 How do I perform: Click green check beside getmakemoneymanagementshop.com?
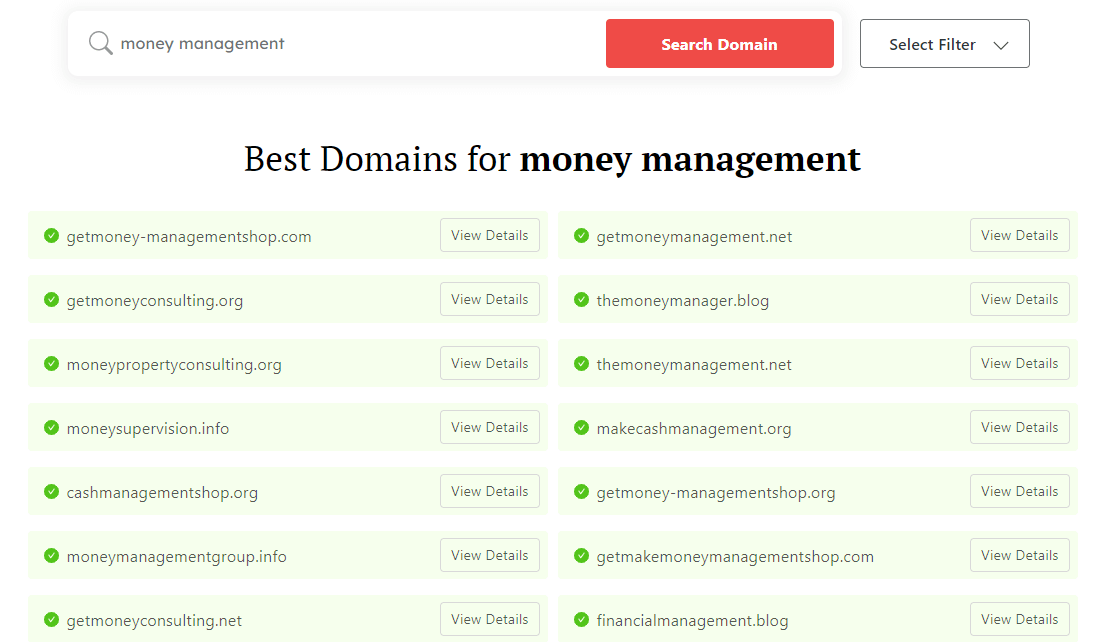pyautogui.click(x=582, y=555)
